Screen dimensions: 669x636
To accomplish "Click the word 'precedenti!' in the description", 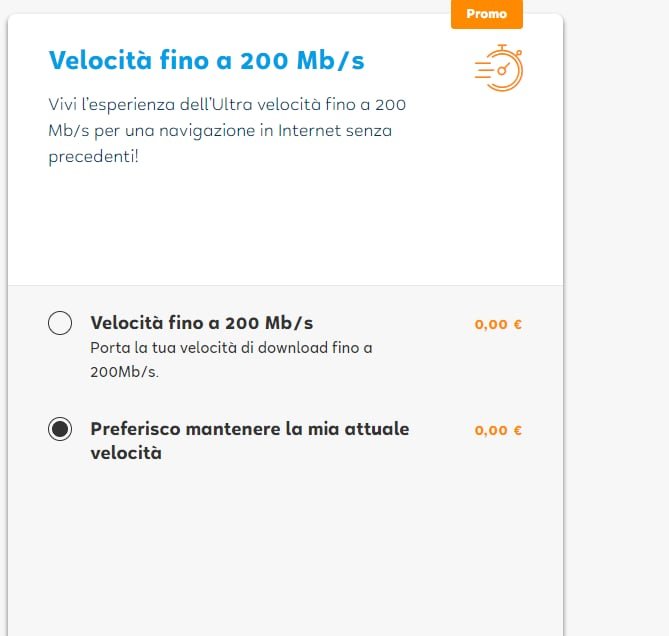I will pos(93,157).
